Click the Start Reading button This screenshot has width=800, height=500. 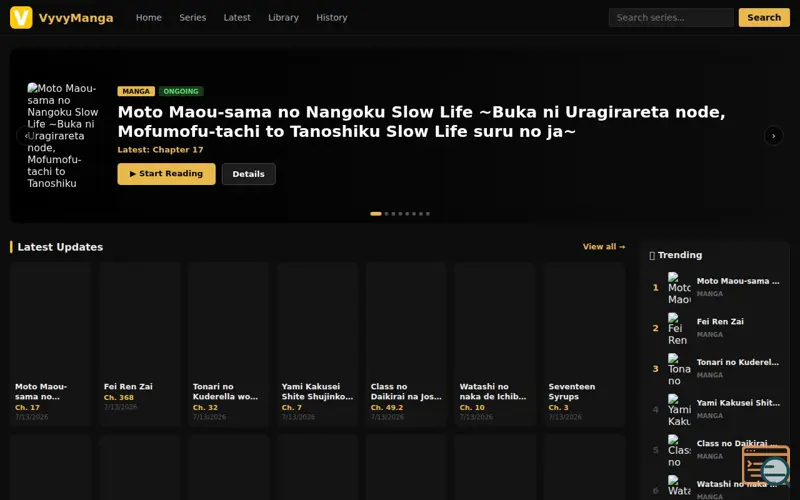(166, 173)
